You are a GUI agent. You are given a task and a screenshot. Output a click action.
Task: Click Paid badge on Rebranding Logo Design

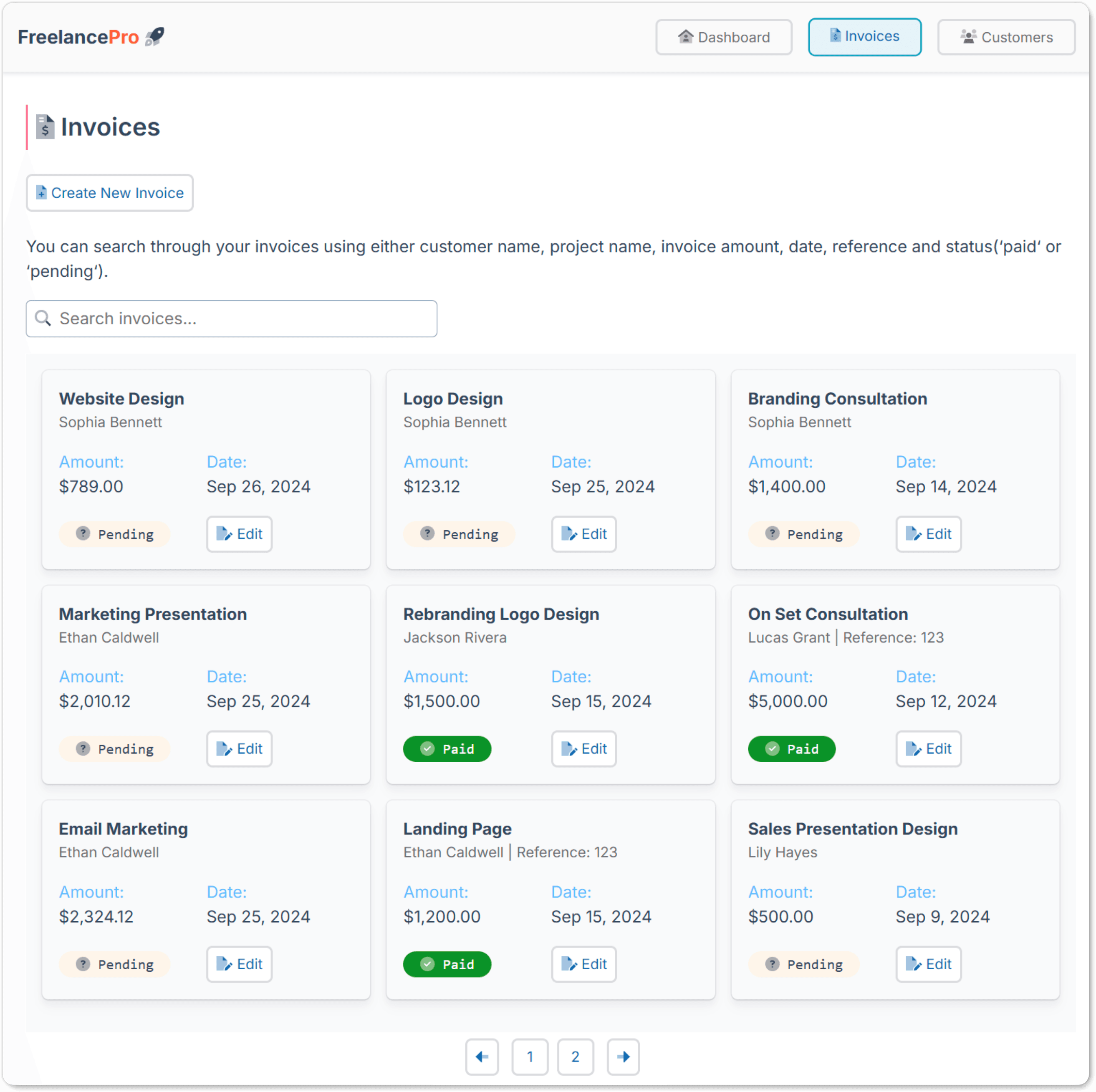[447, 749]
